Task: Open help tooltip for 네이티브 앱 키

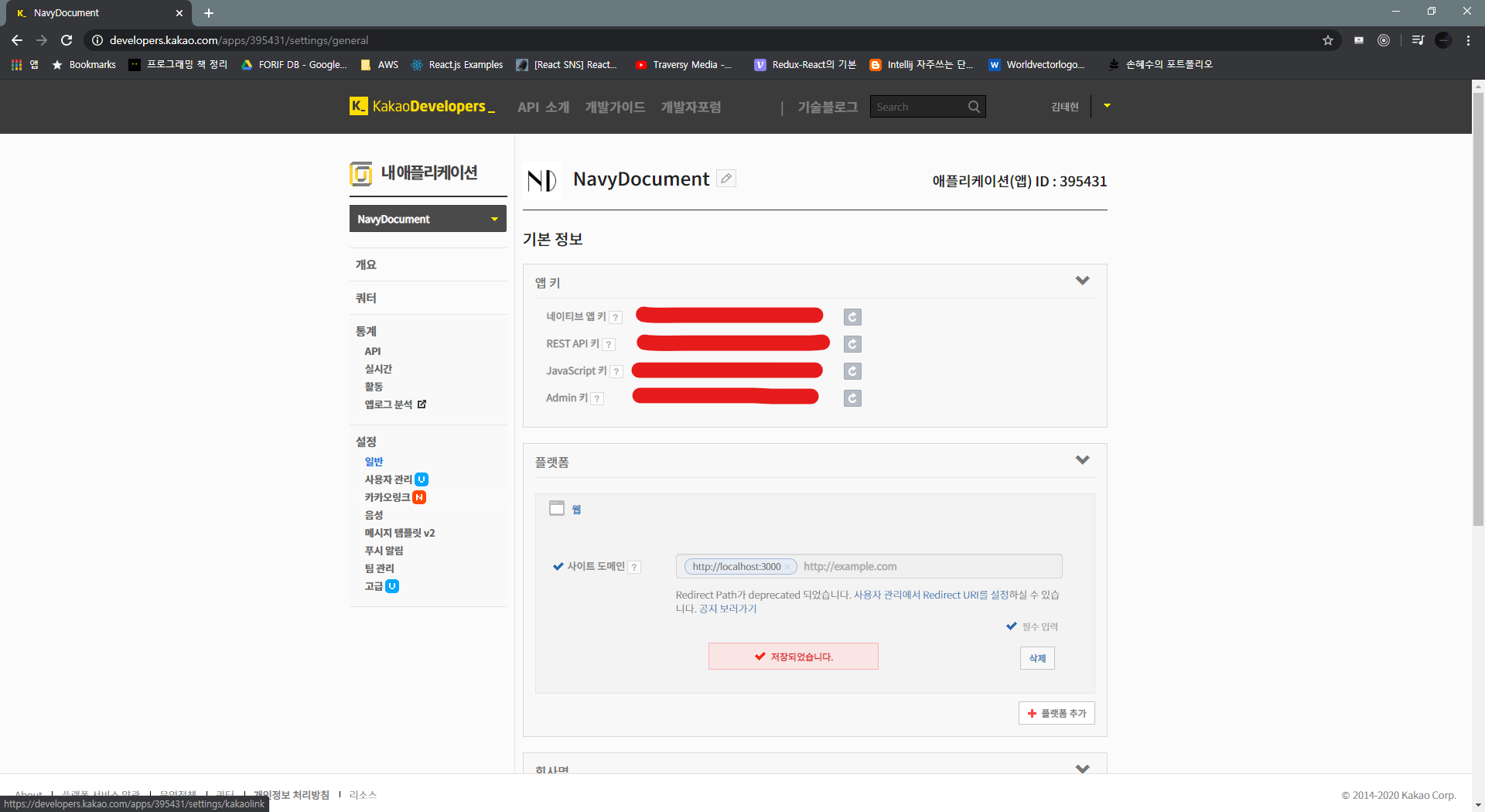Action: point(616,317)
